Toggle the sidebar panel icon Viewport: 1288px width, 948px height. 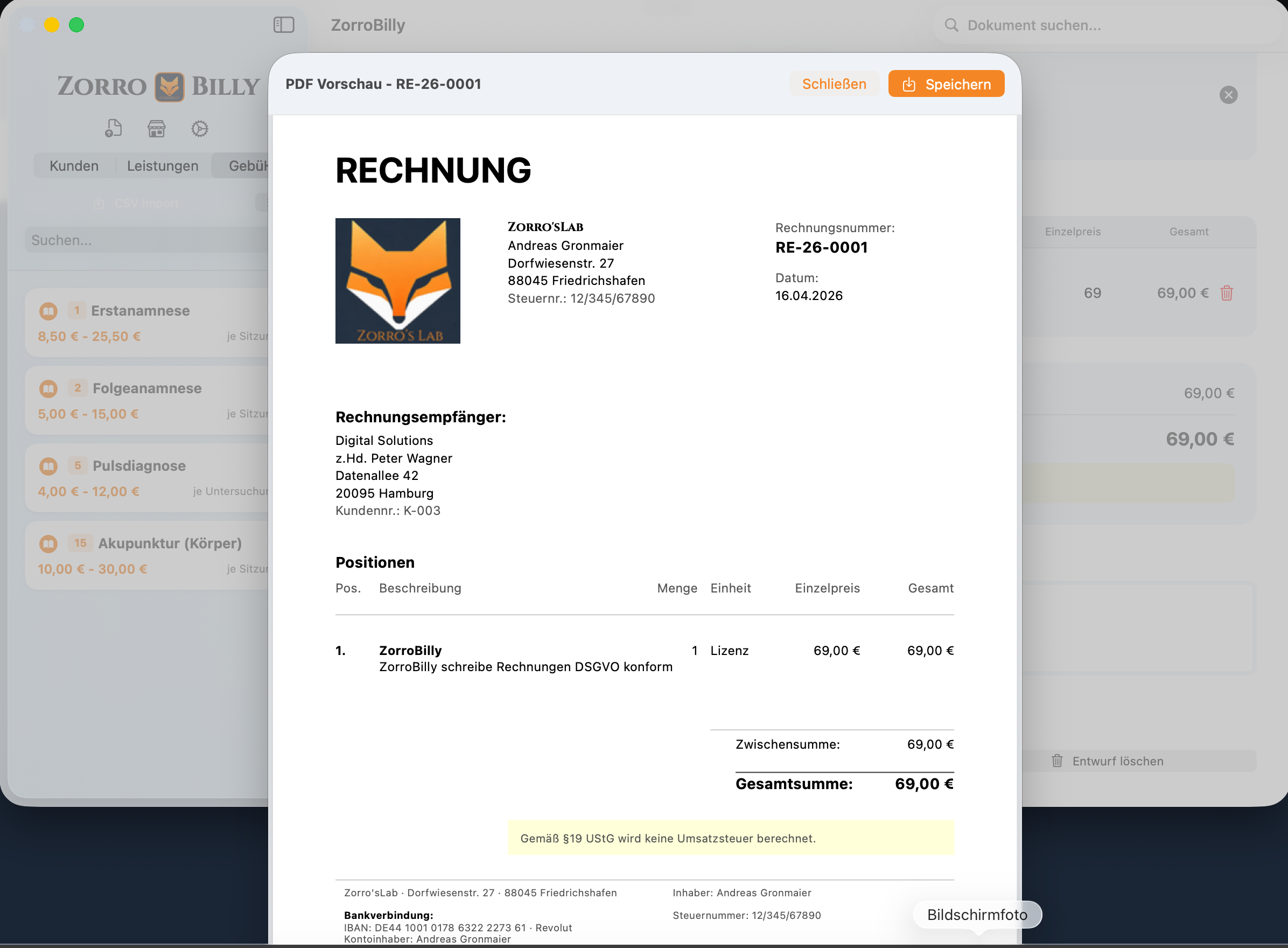pos(283,25)
